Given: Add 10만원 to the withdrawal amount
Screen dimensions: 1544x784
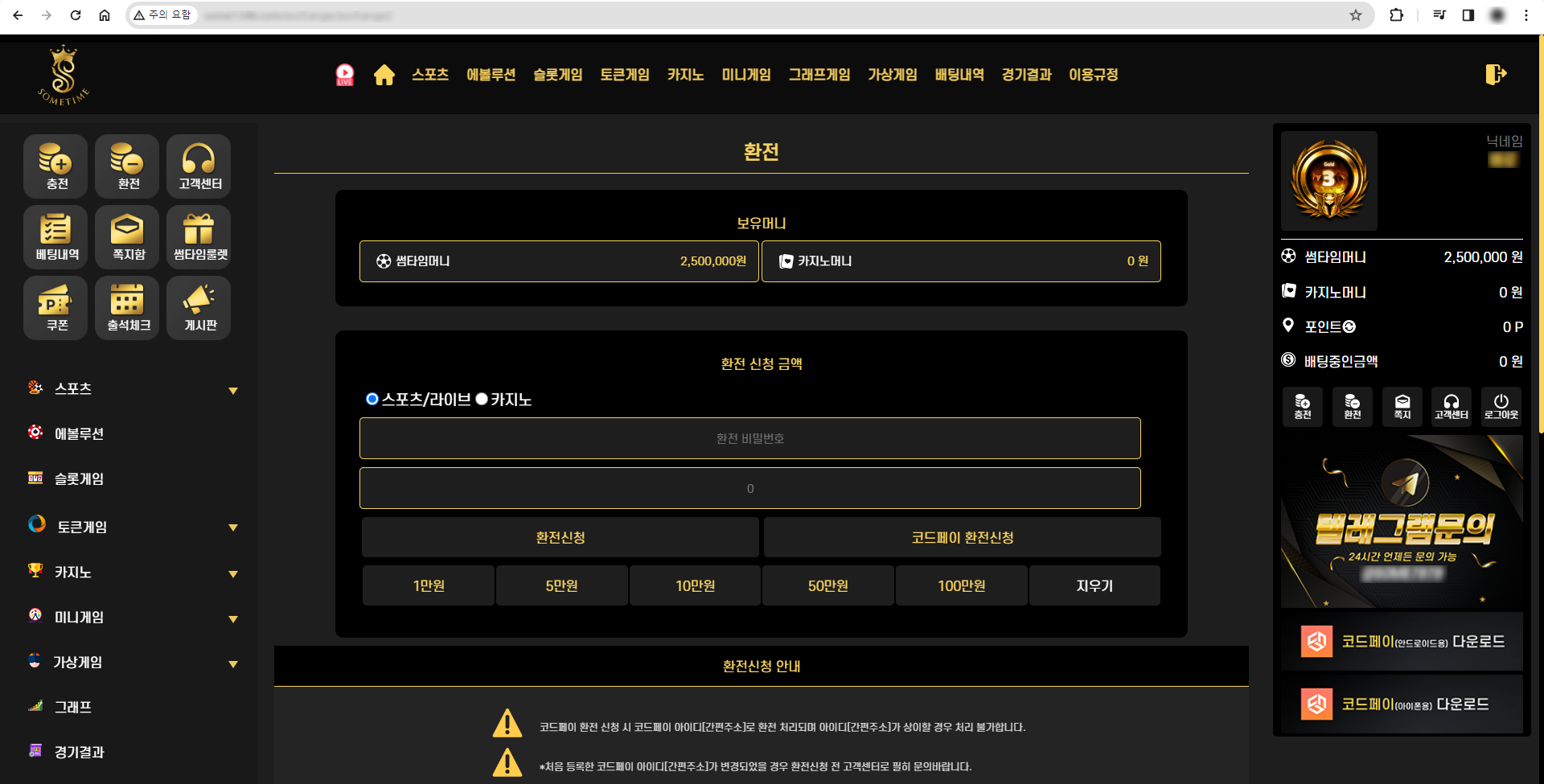Looking at the screenshot, I should point(696,585).
